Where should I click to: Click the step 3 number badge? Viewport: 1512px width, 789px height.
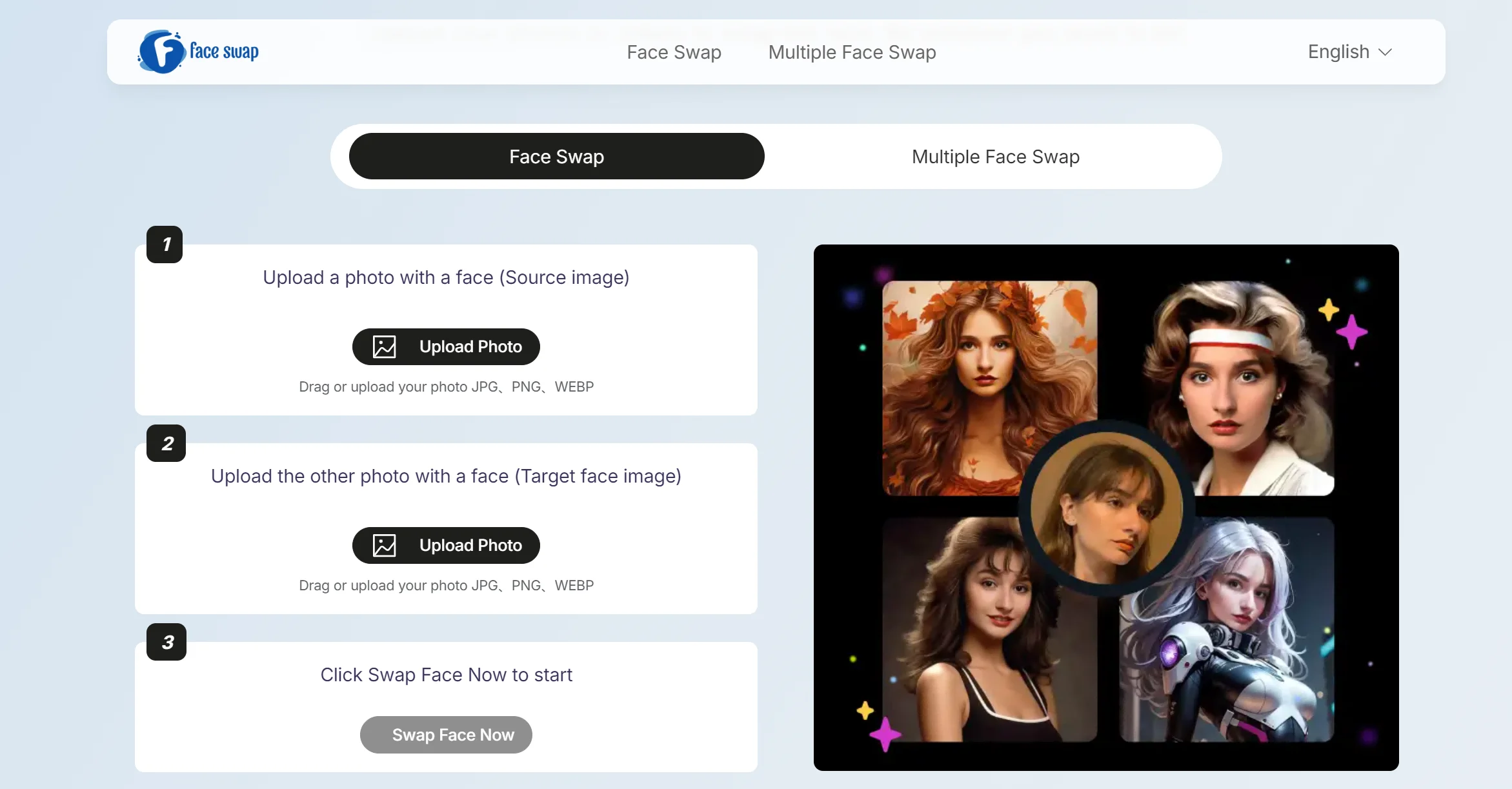pyautogui.click(x=165, y=642)
